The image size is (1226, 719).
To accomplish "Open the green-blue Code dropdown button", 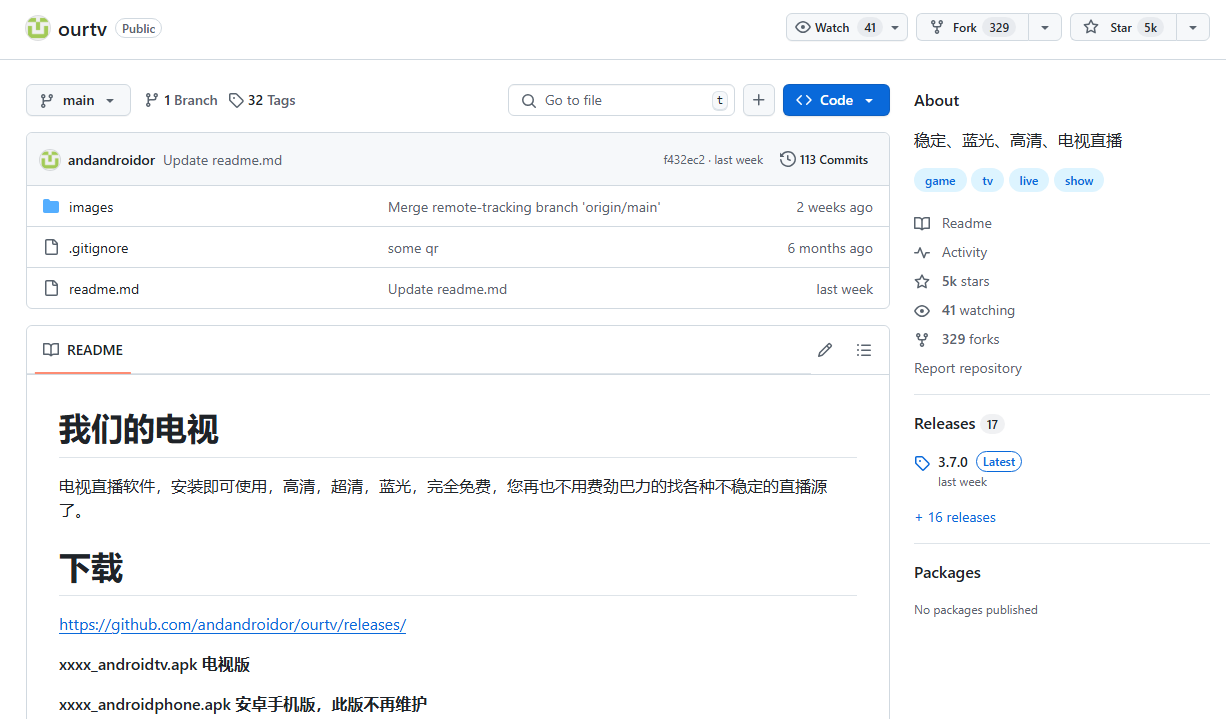I will [x=836, y=100].
